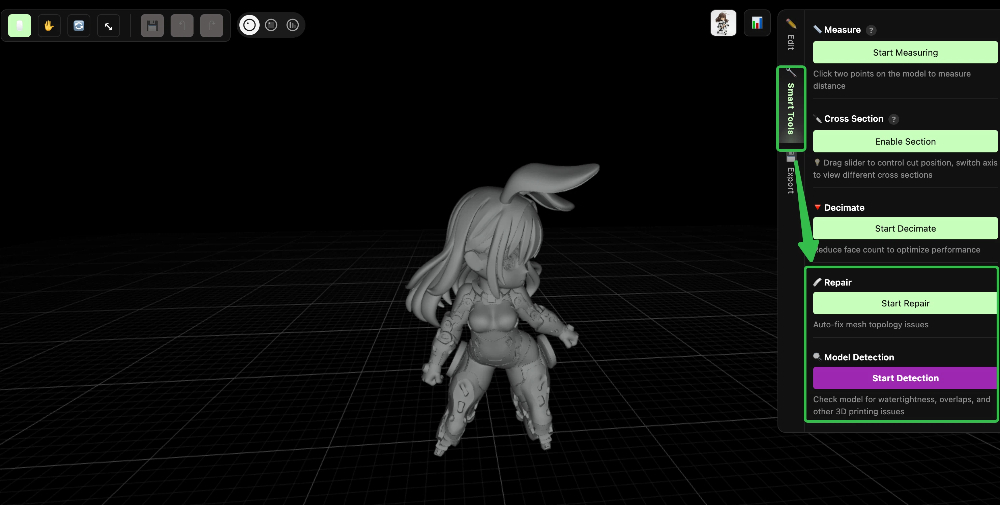Viewport: 1000px width, 505px height.
Task: Select the diagonal-arrow scale tool
Action: (108, 26)
